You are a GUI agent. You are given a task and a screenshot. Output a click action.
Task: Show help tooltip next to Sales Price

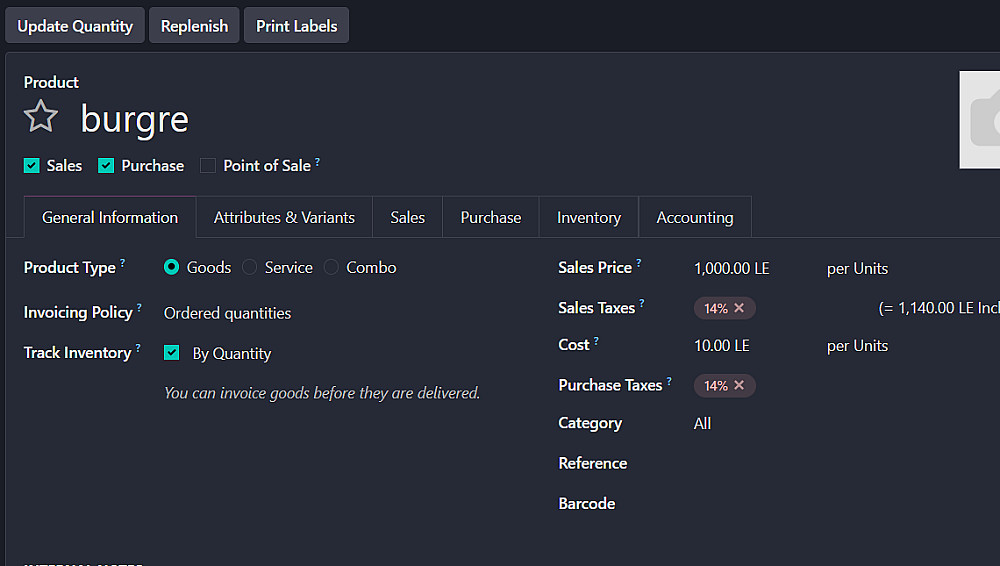[639, 264]
